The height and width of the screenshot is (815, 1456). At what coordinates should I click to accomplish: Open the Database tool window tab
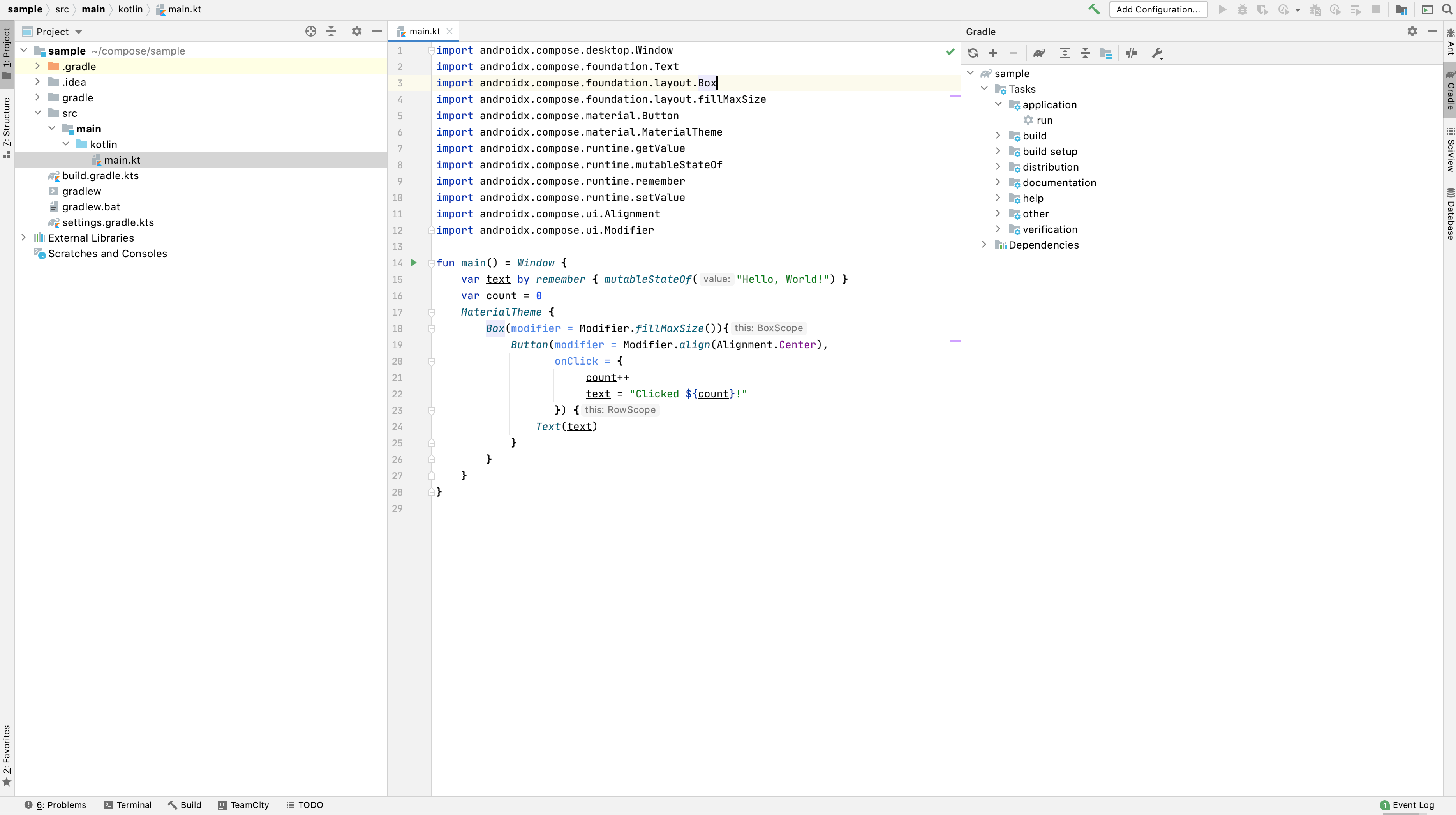click(1450, 213)
